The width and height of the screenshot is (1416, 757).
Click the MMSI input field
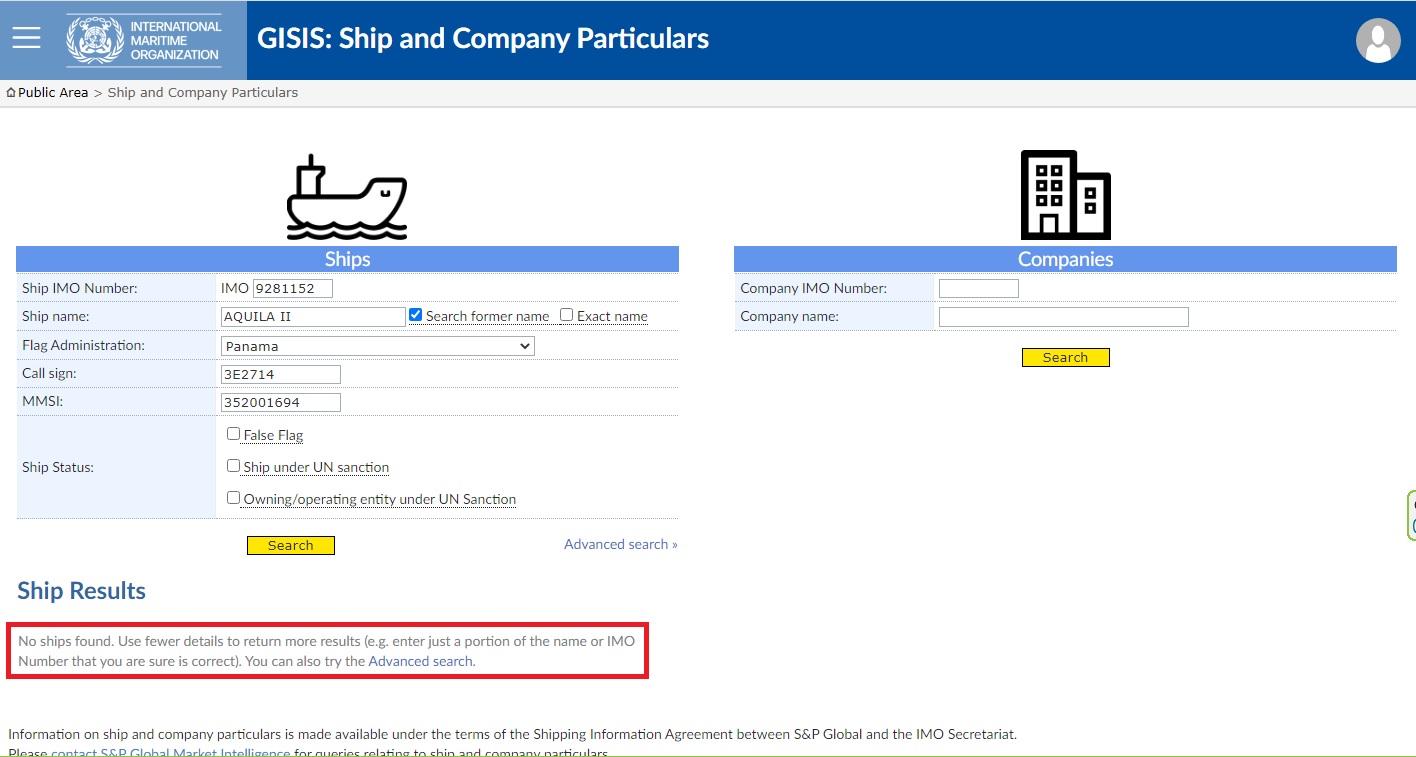pyautogui.click(x=281, y=402)
